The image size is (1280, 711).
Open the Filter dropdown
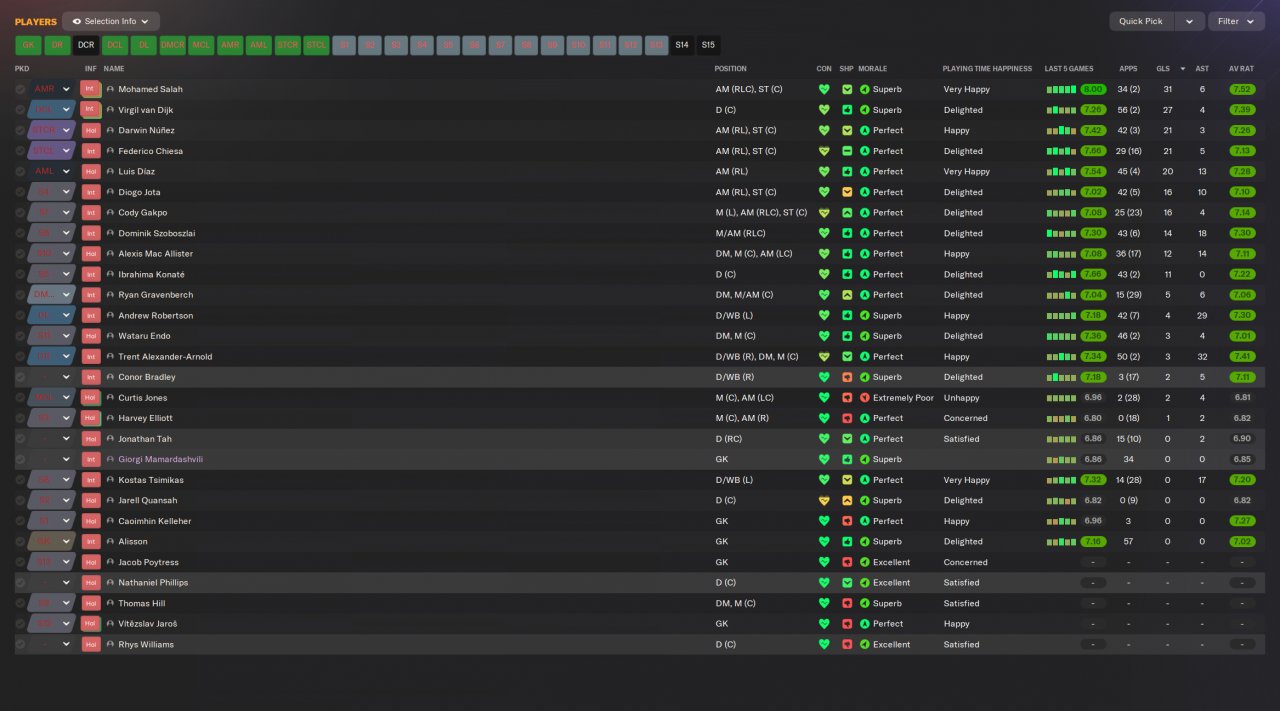click(1236, 21)
